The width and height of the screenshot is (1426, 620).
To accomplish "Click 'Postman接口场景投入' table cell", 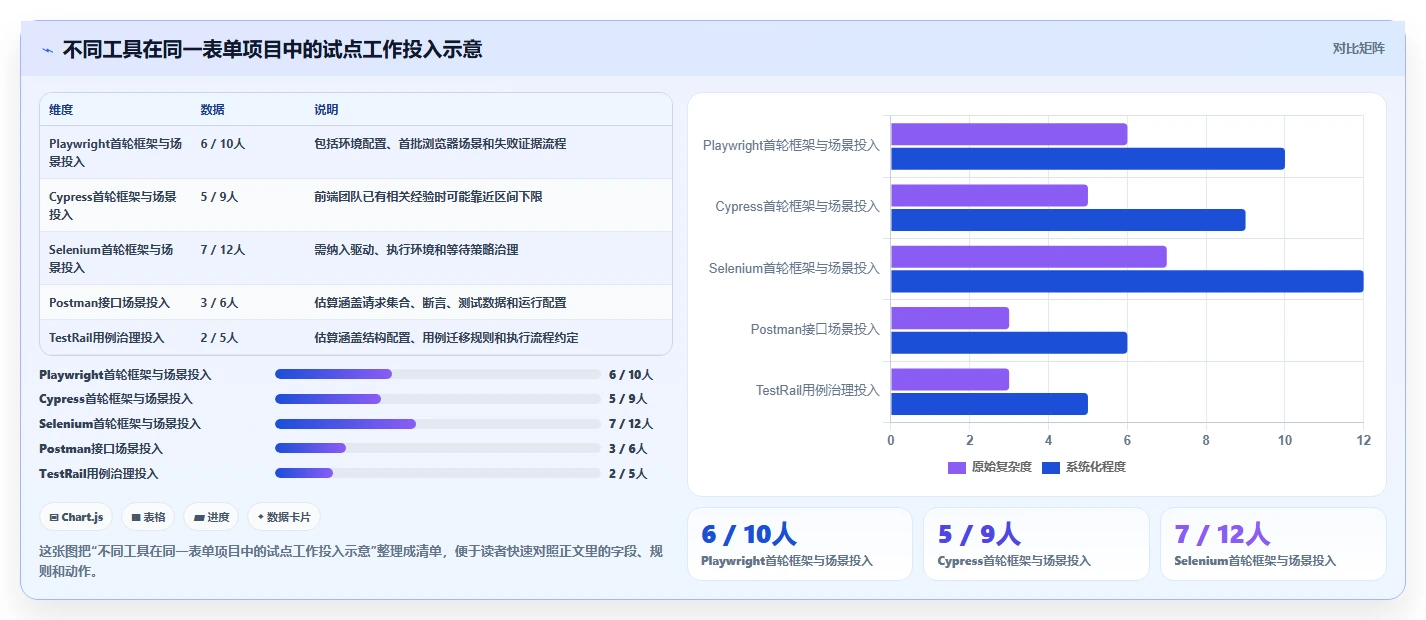I will 109,303.
